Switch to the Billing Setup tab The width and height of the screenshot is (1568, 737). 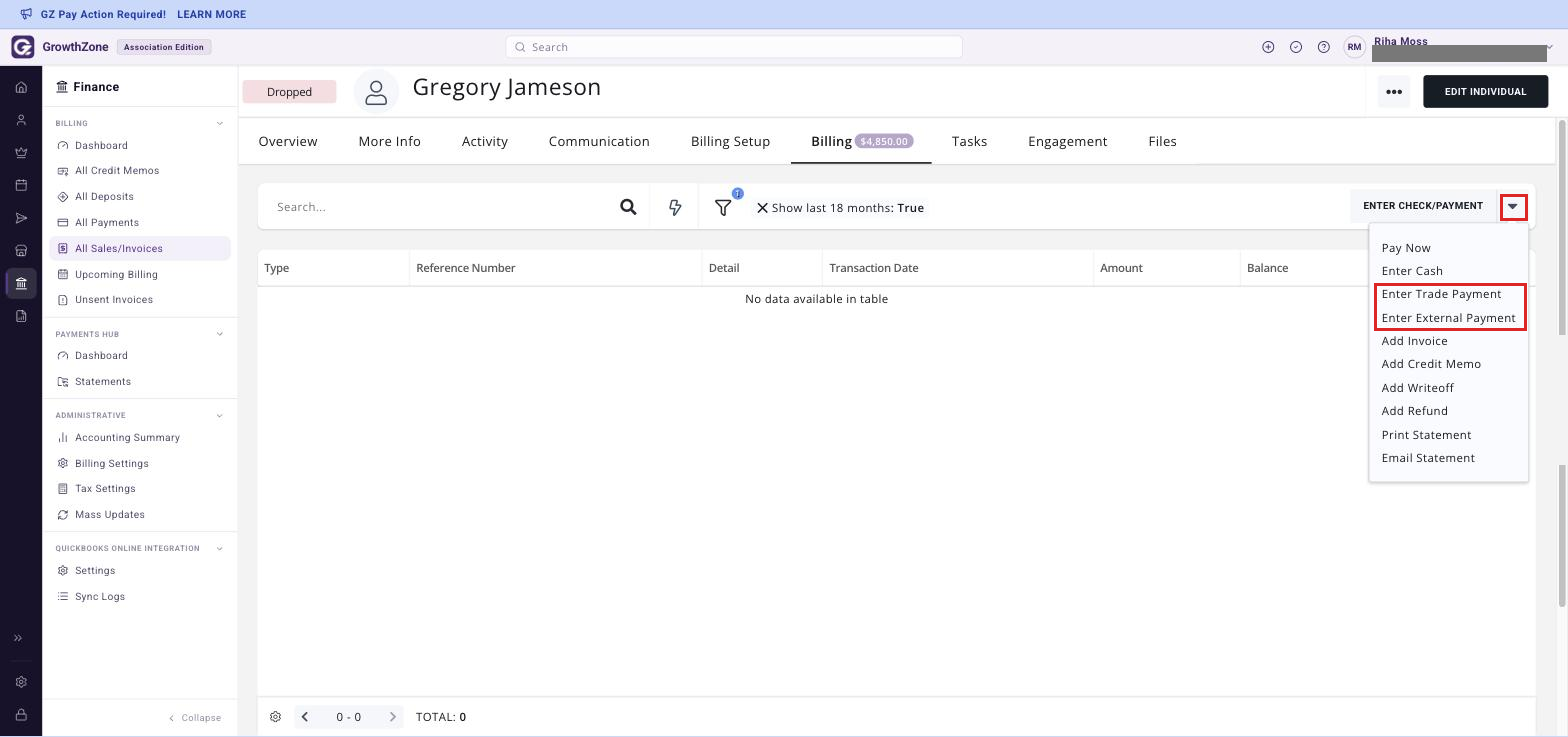[x=730, y=141]
